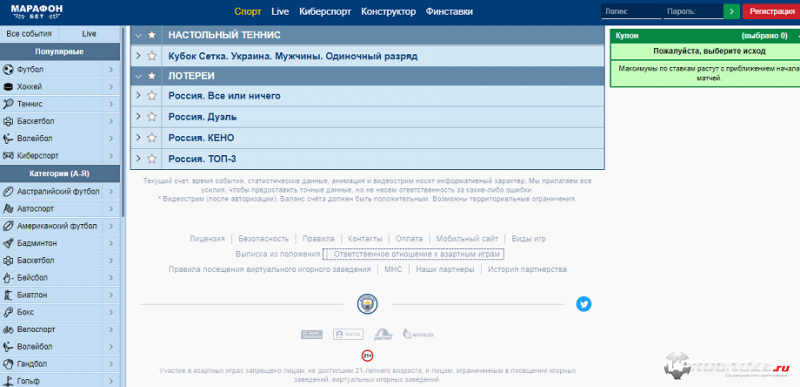The height and width of the screenshot is (387, 800).
Task: Click the popular Баскетбол basketball icon
Action: click(x=8, y=121)
